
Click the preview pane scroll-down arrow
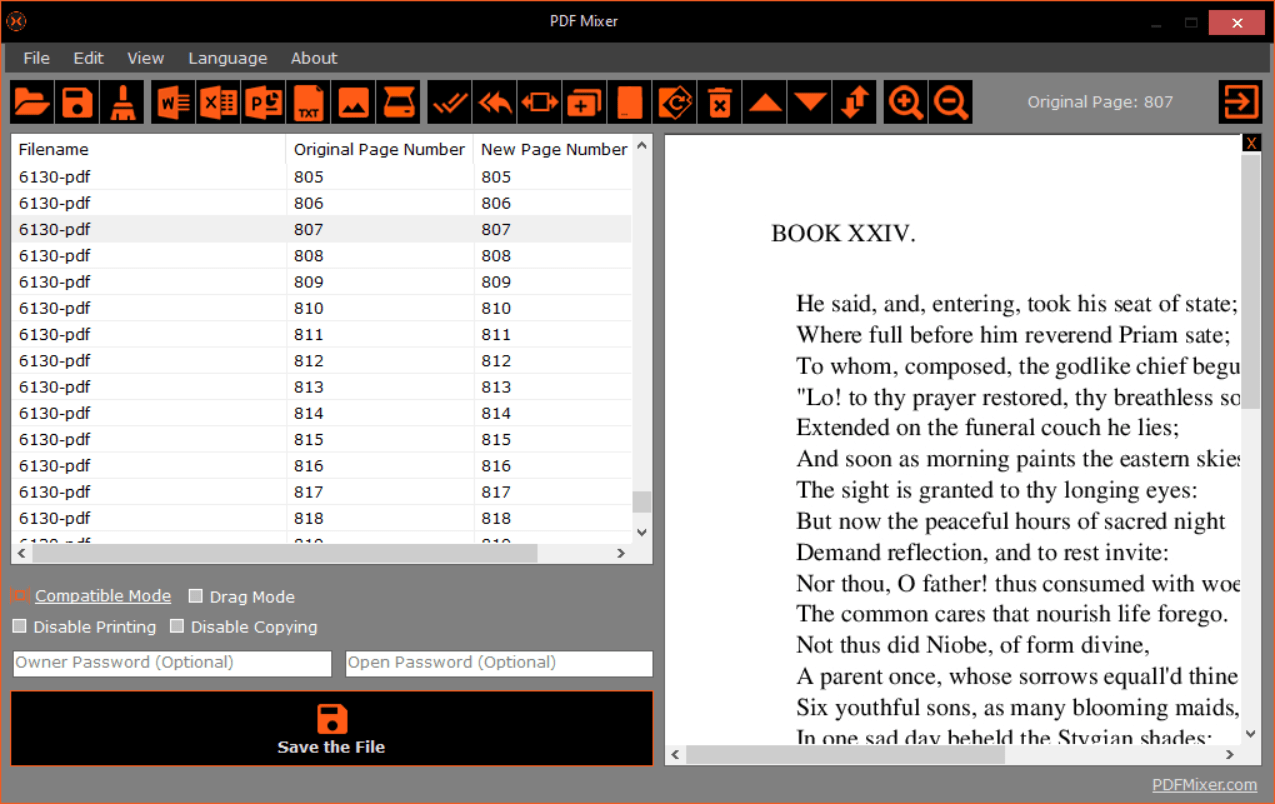pyautogui.click(x=1250, y=734)
